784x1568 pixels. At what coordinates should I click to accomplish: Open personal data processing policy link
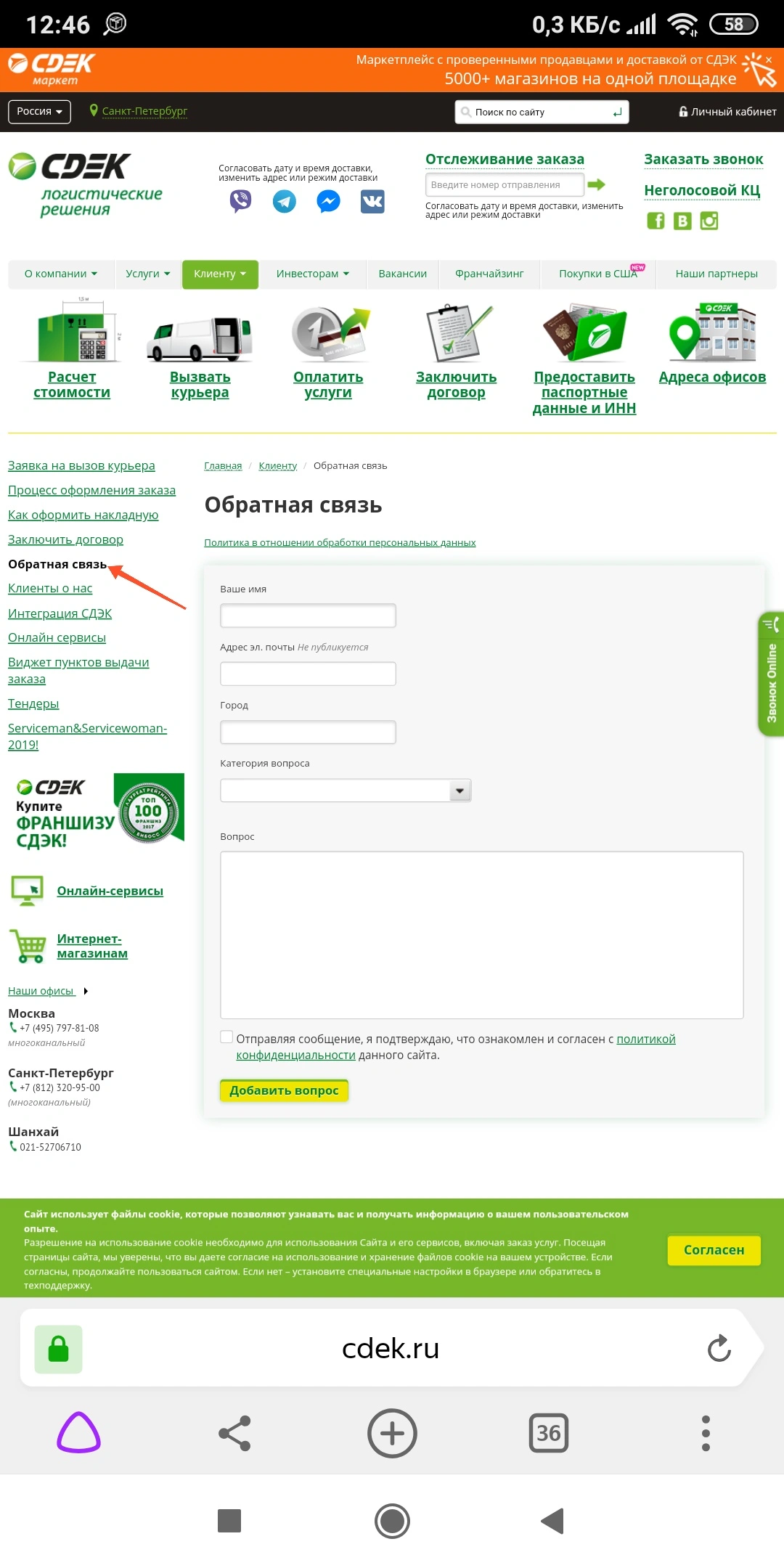pos(340,542)
